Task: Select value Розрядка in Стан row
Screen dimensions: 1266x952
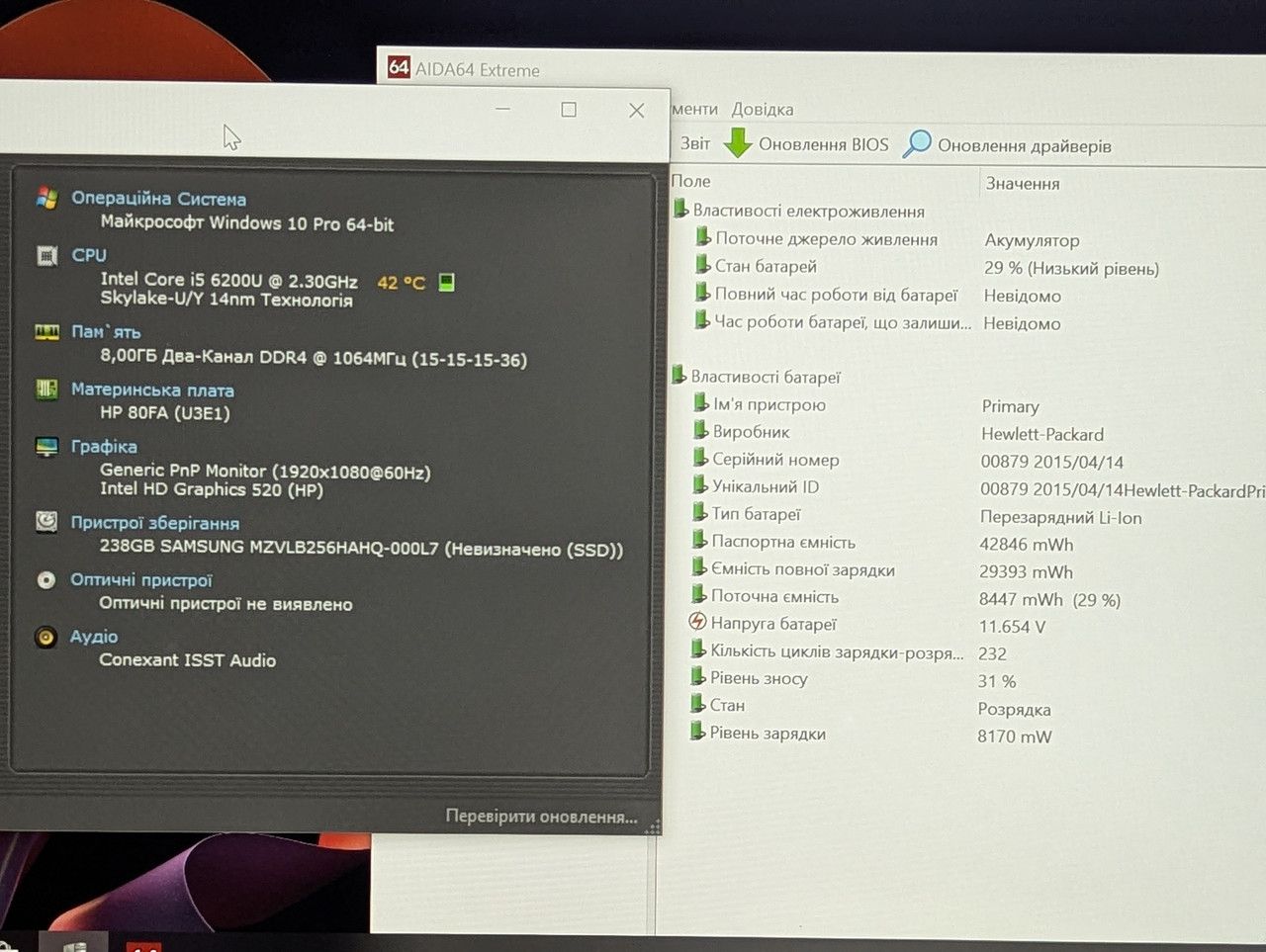Action: pos(1014,710)
